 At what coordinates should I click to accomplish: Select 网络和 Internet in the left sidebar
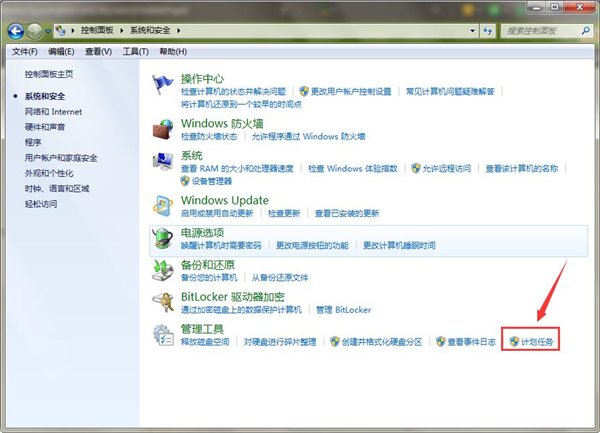(54, 112)
